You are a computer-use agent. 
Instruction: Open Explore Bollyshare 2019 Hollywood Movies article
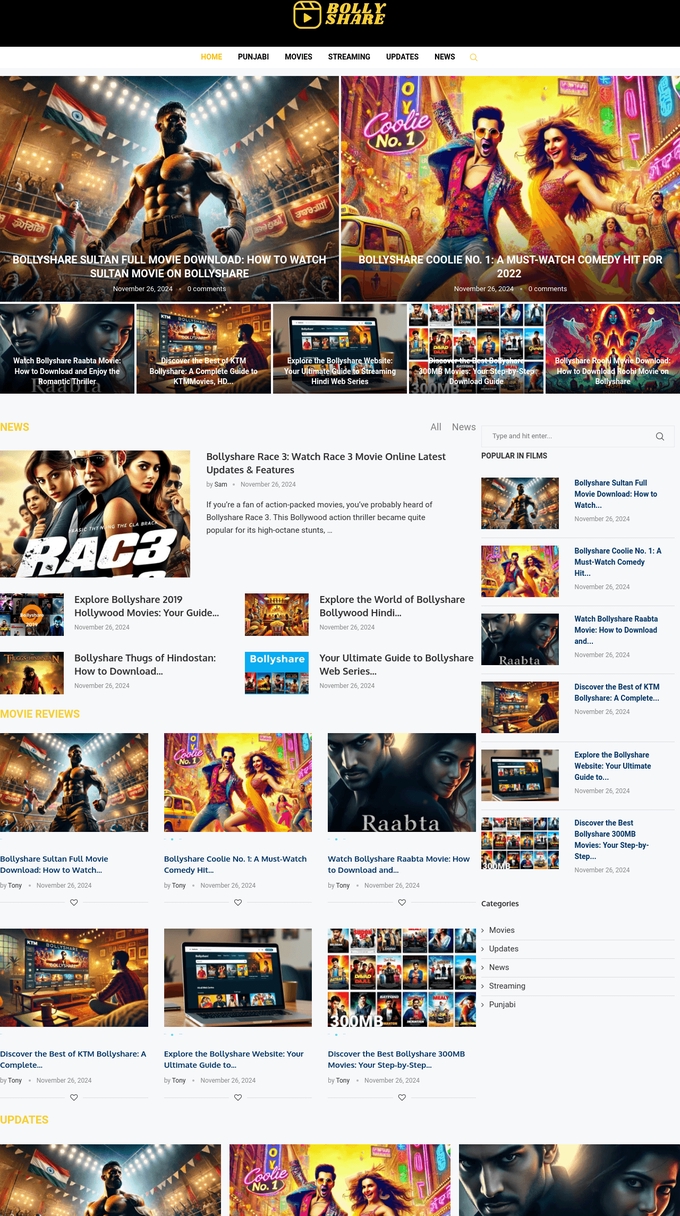click(146, 606)
